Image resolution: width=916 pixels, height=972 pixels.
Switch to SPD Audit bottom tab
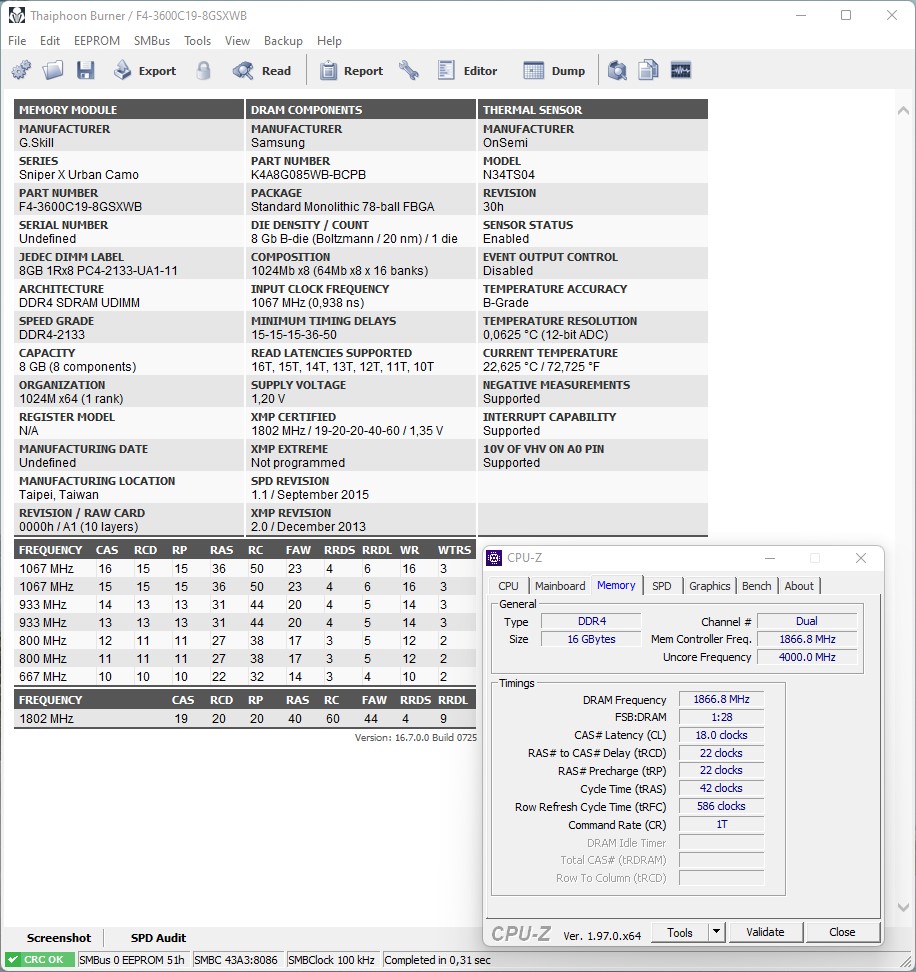[158, 938]
